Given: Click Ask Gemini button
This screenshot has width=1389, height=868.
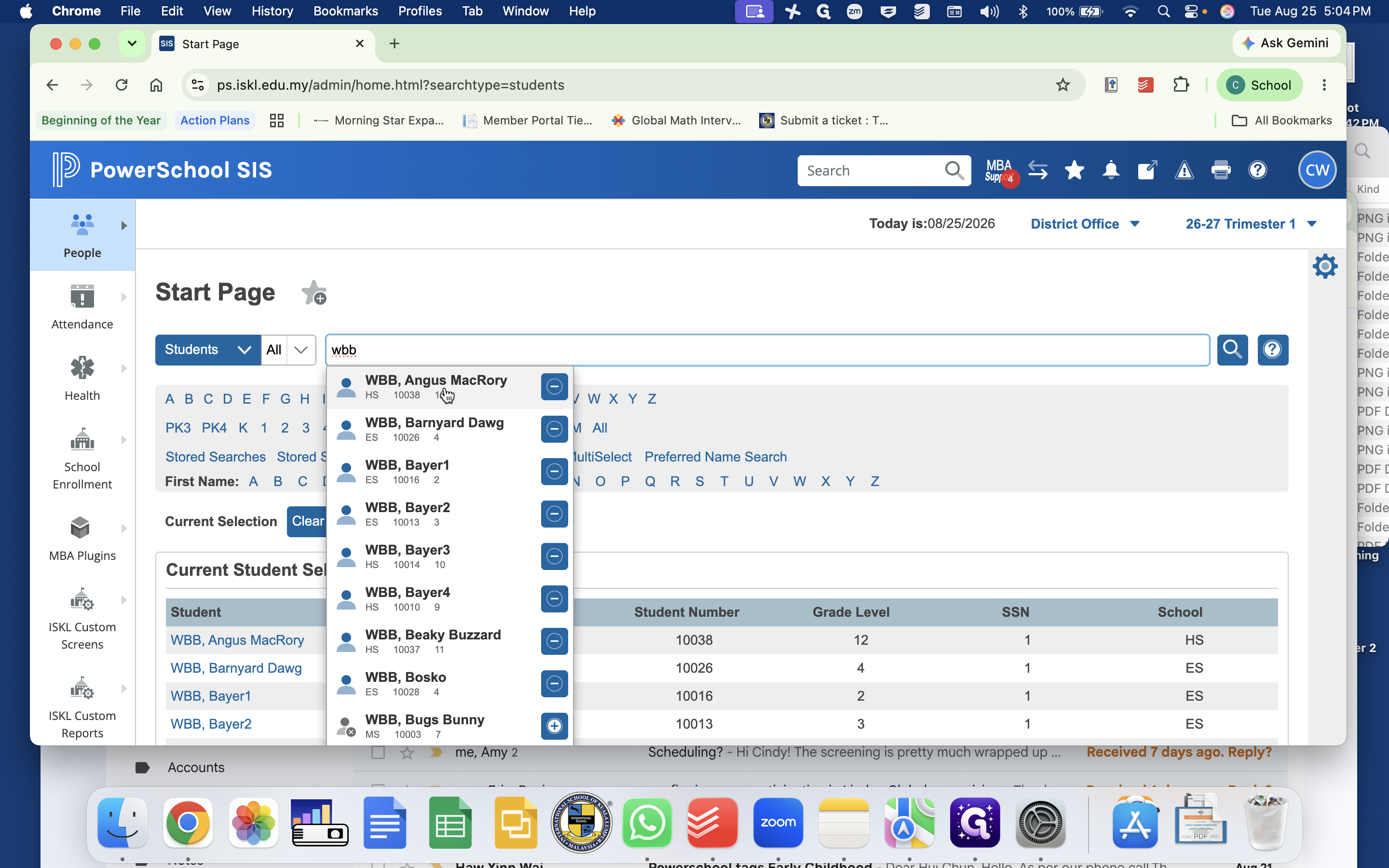Looking at the screenshot, I should [x=1286, y=43].
